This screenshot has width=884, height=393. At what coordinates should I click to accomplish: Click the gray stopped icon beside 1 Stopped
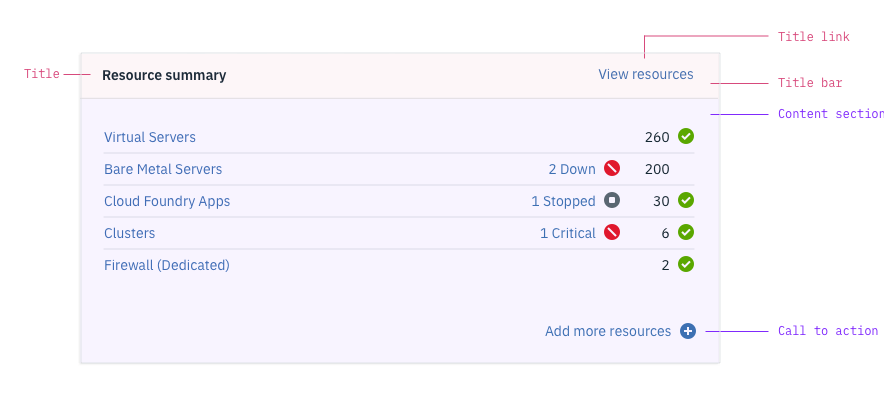612,201
